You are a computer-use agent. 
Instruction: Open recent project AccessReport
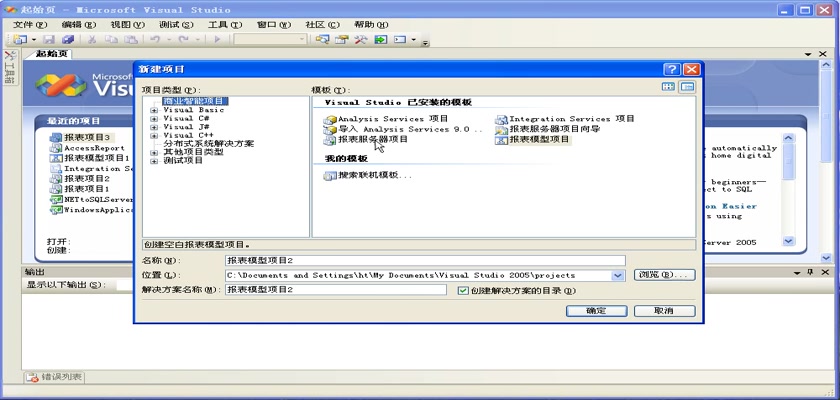(x=88, y=148)
